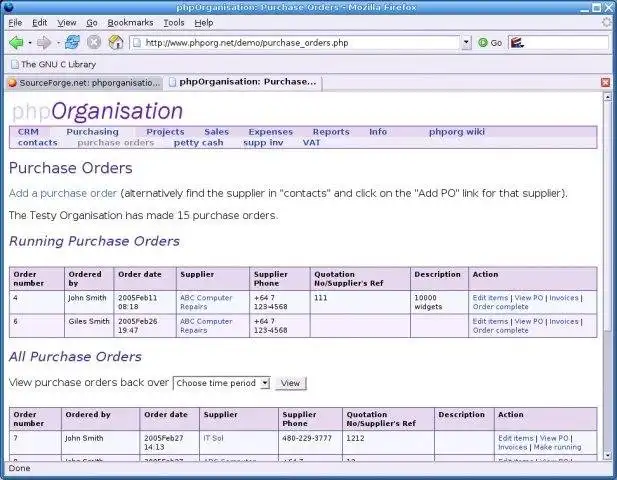Click View PO for order 7
This screenshot has height=480, width=617.
pyautogui.click(x=554, y=438)
